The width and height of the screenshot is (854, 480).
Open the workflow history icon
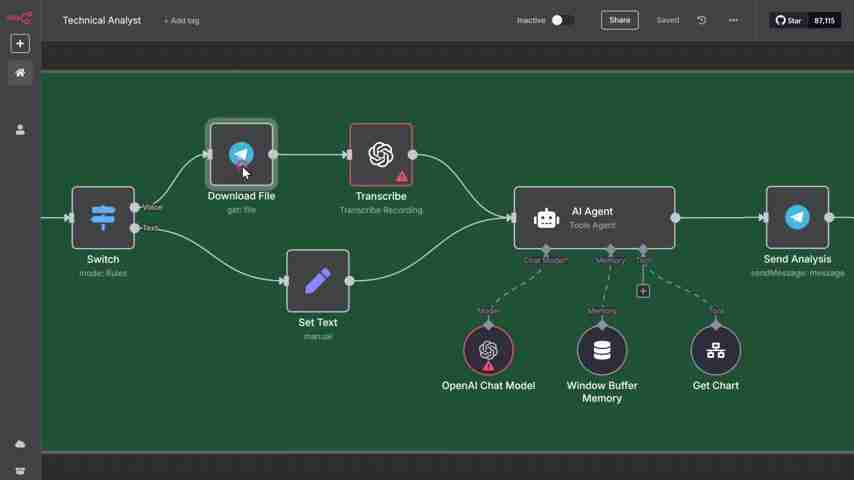click(x=701, y=20)
